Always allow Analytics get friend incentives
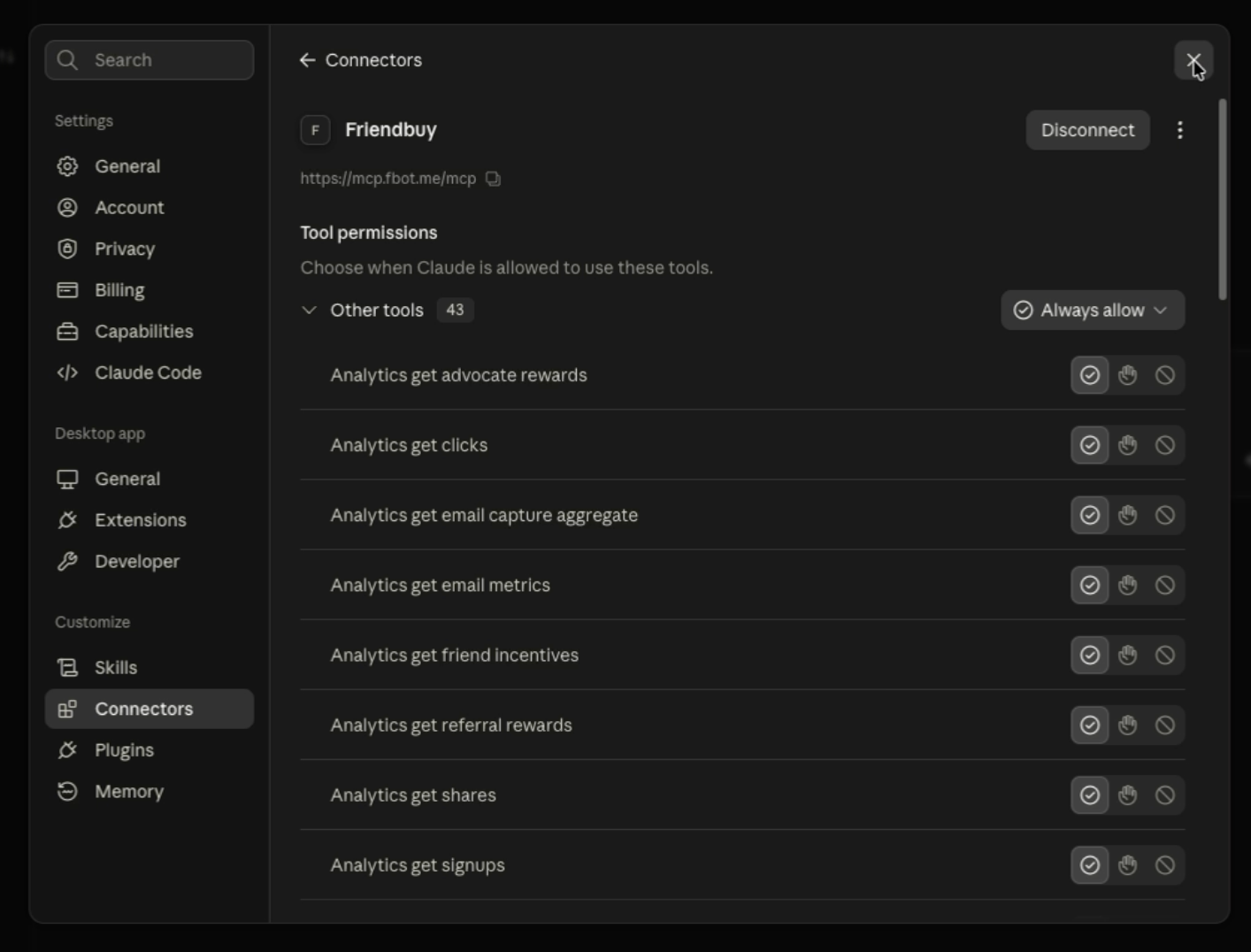 point(1089,655)
